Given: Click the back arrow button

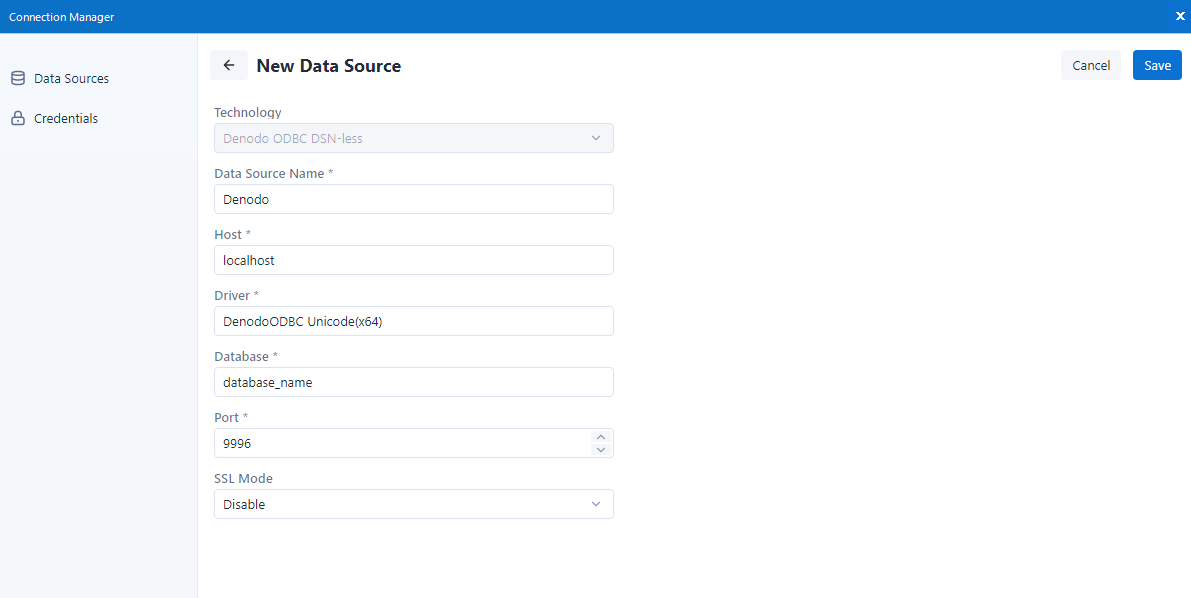Looking at the screenshot, I should point(229,65).
